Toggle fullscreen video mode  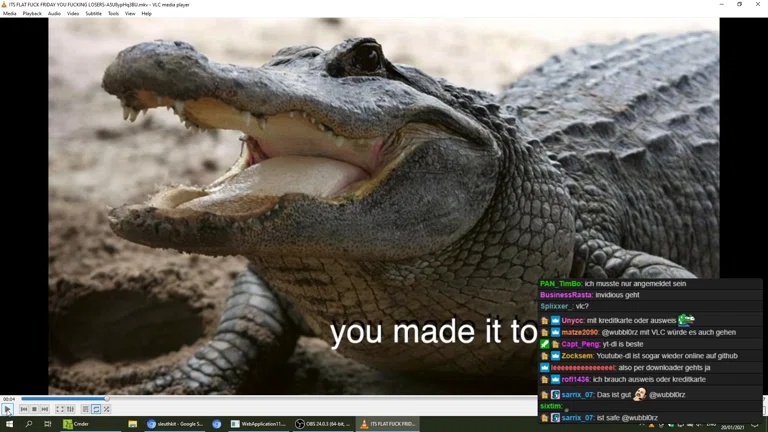(59, 409)
